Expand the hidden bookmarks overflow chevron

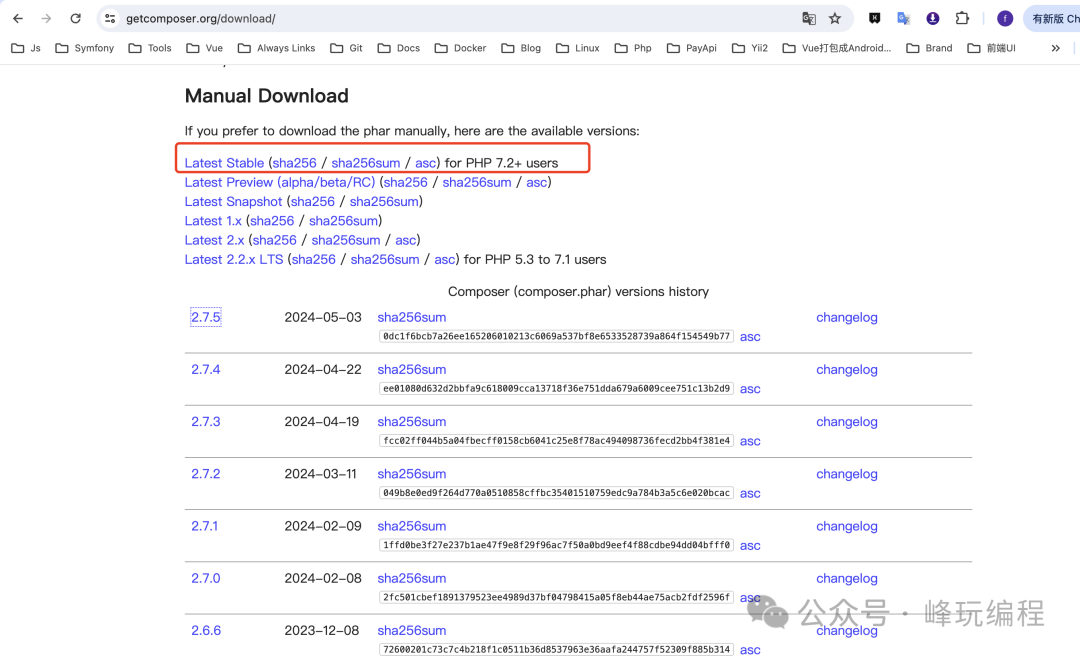pos(1055,48)
